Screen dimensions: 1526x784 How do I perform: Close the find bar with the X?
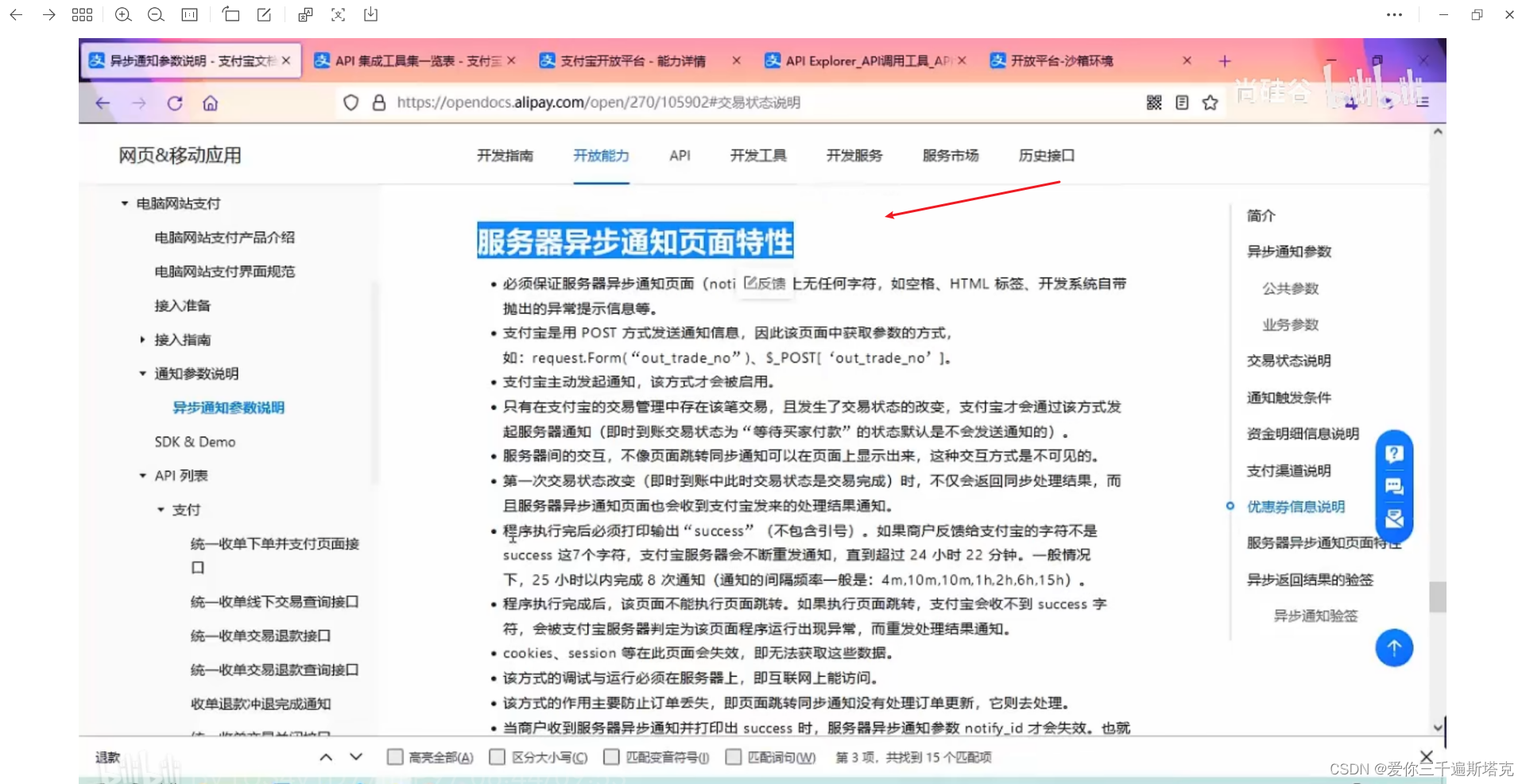click(1427, 757)
